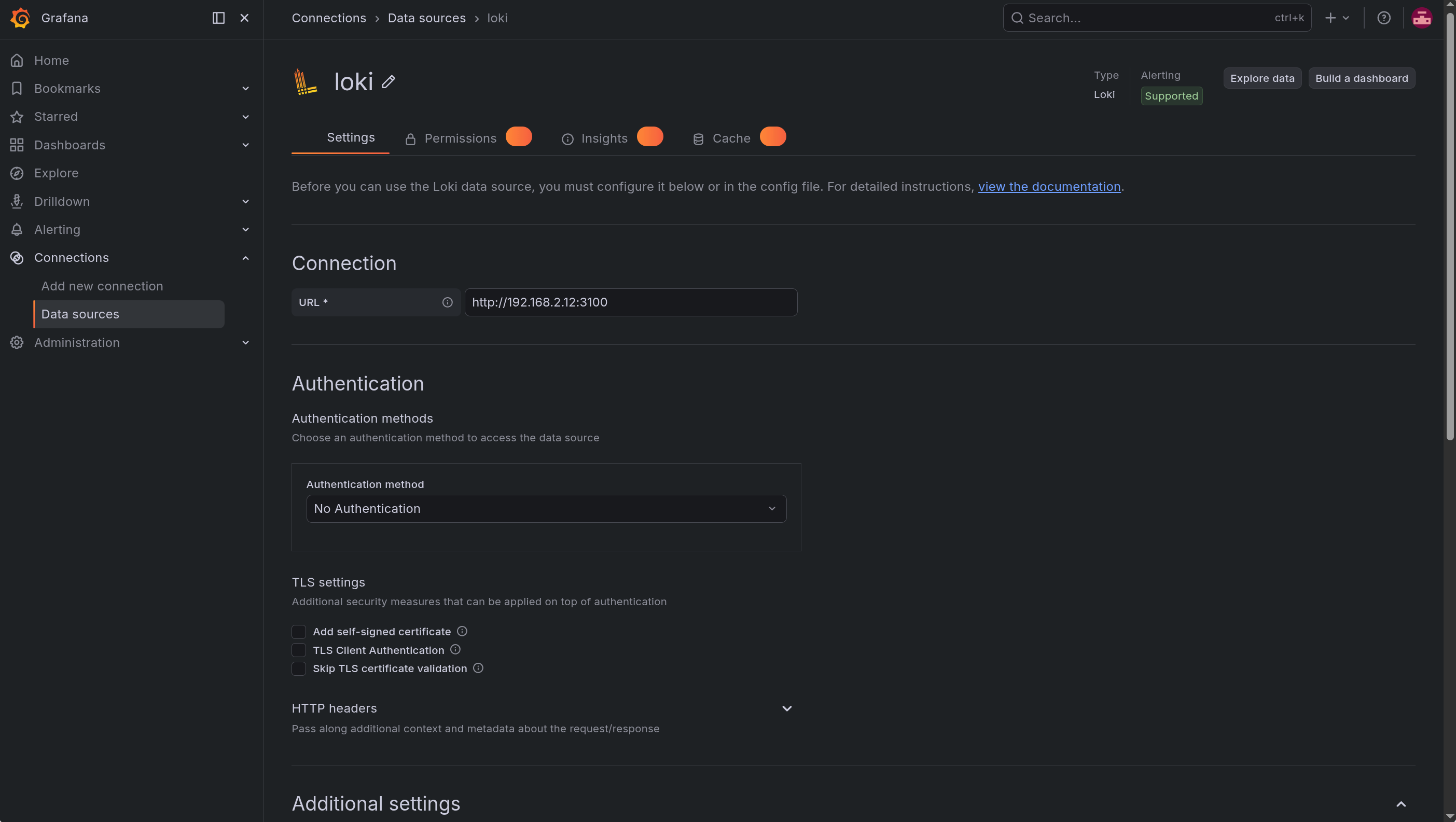Edit the loki data source name
This screenshot has height=822, width=1456.
tap(389, 82)
